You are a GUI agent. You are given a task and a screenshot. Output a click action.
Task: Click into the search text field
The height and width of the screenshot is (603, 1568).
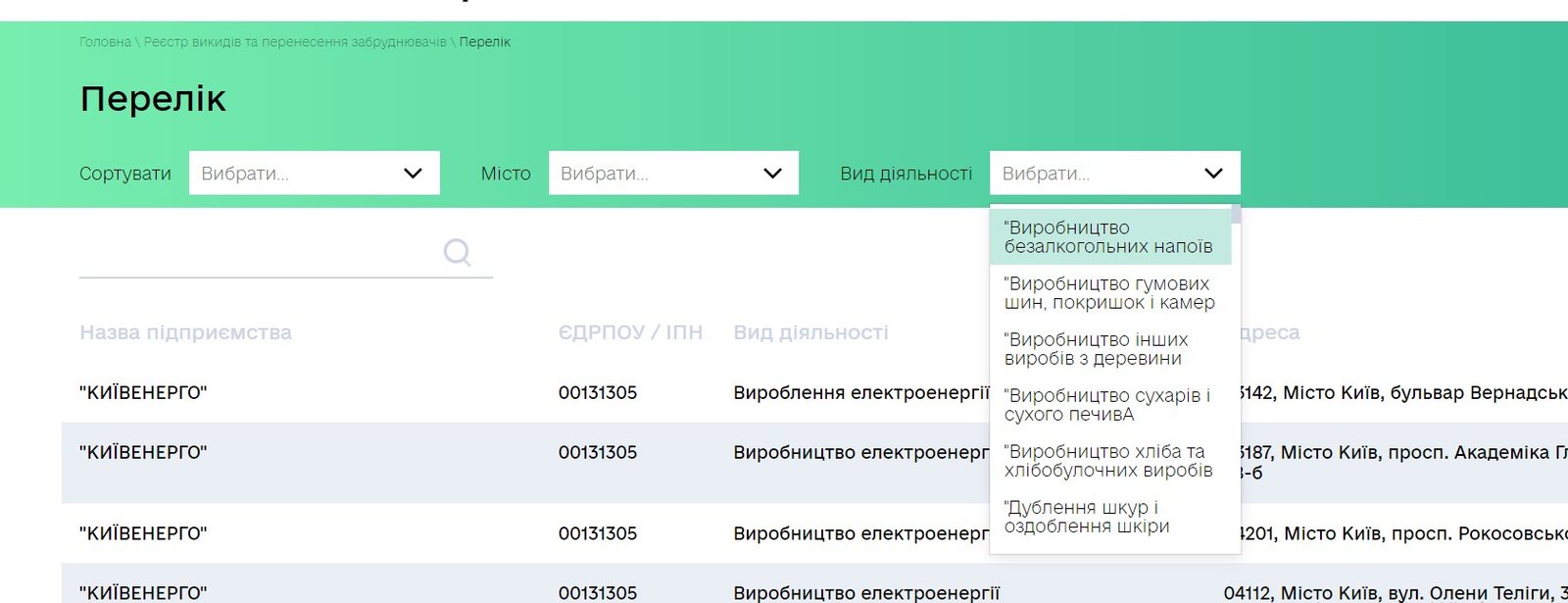point(257,255)
